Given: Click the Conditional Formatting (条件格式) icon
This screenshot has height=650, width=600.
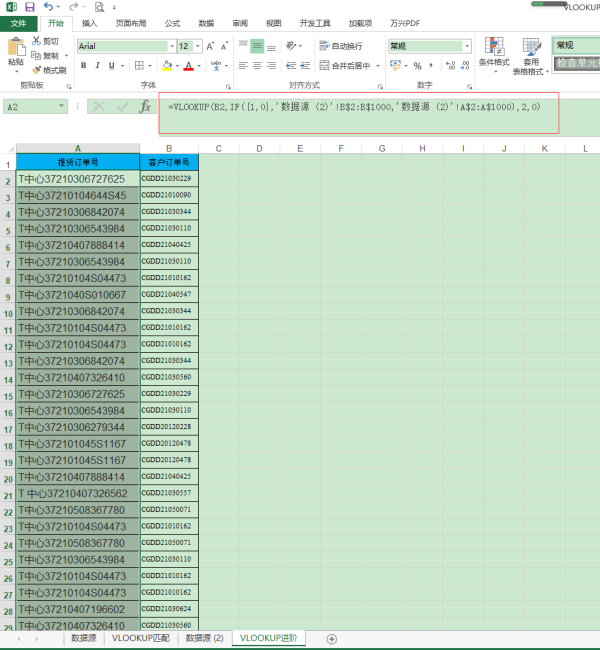Looking at the screenshot, I should 493,53.
